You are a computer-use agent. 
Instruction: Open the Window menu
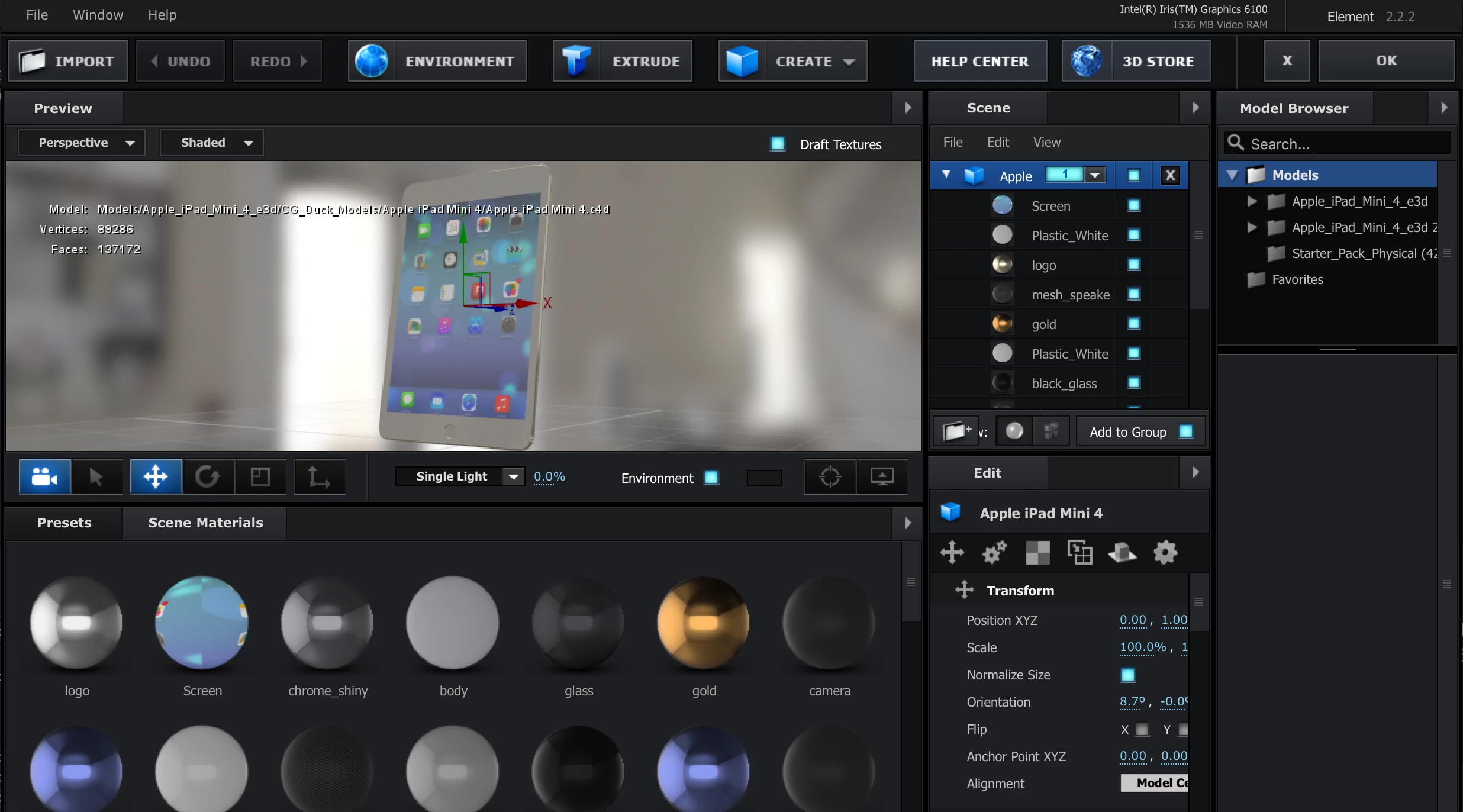(98, 15)
